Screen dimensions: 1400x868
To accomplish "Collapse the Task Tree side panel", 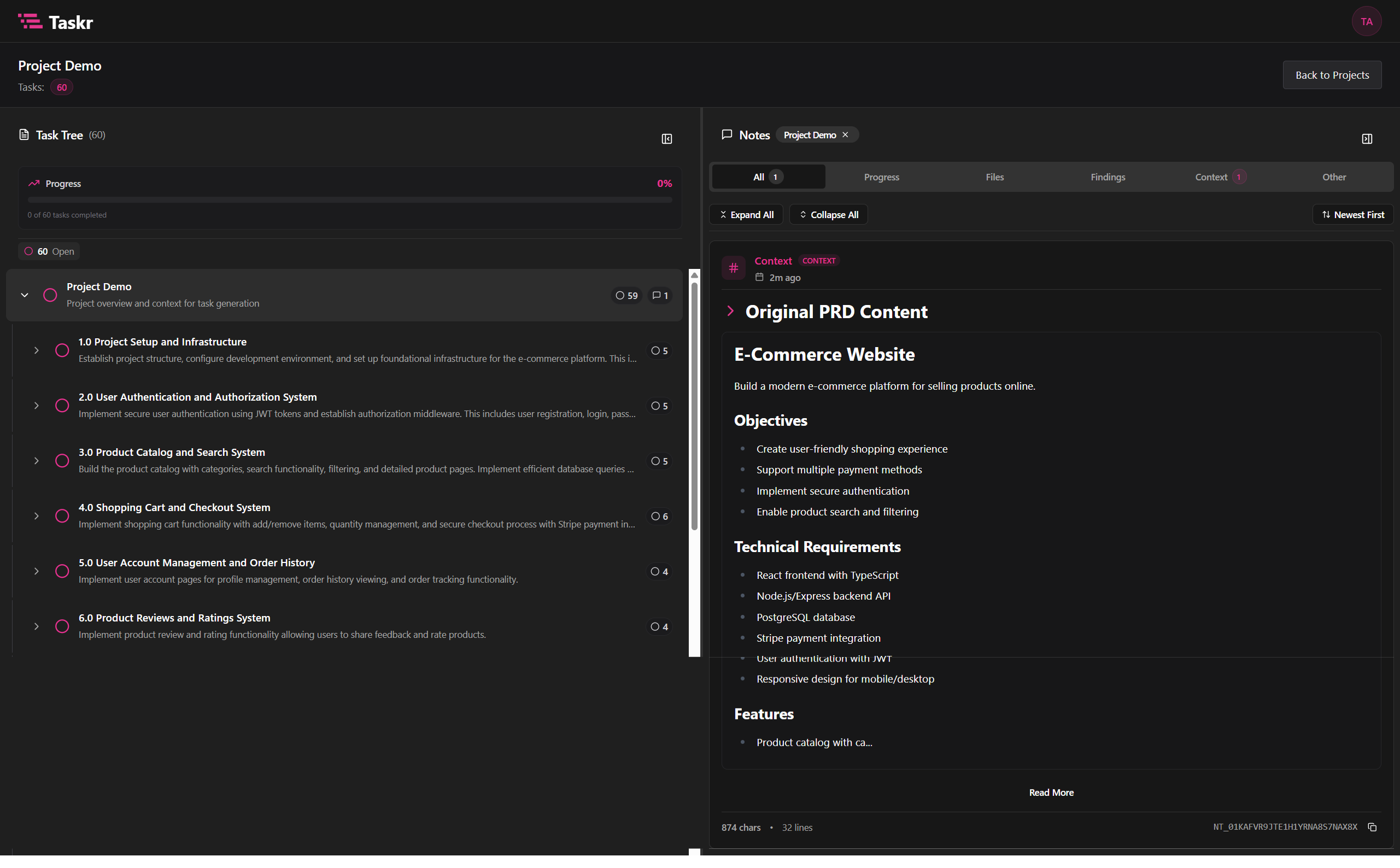I will pyautogui.click(x=666, y=138).
